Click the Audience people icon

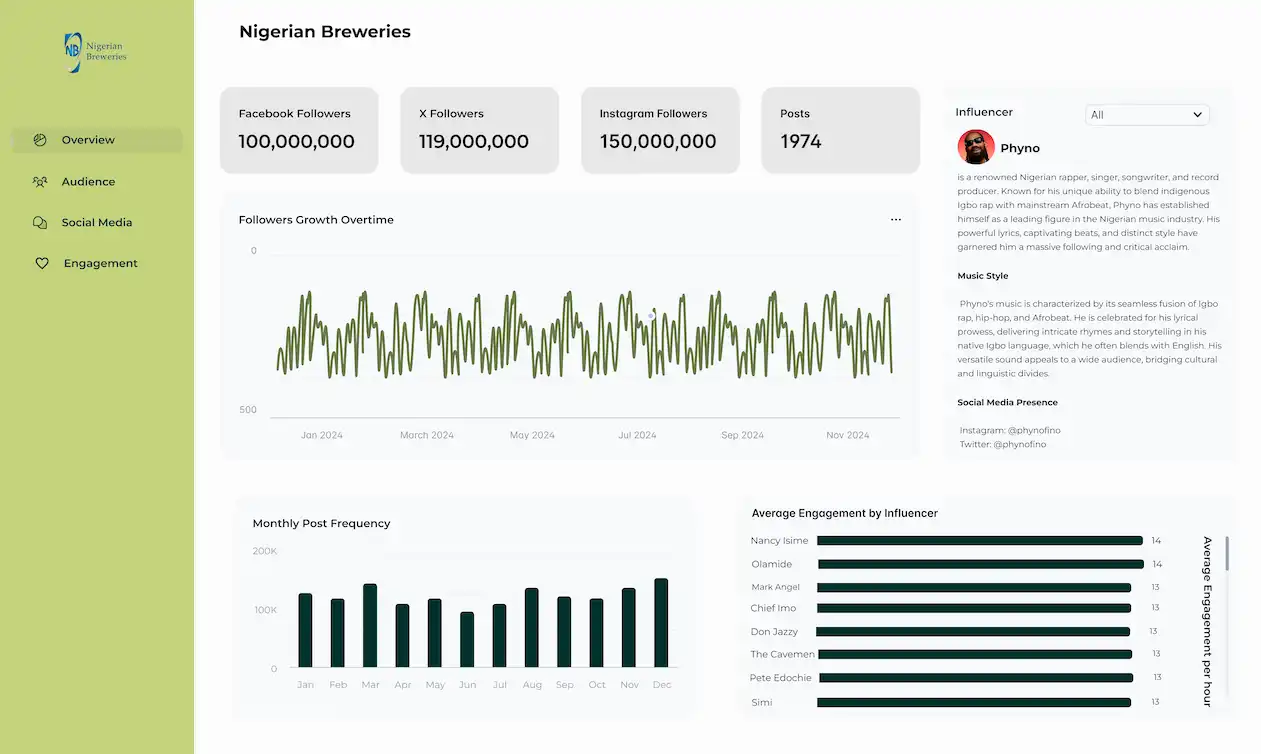(x=40, y=182)
